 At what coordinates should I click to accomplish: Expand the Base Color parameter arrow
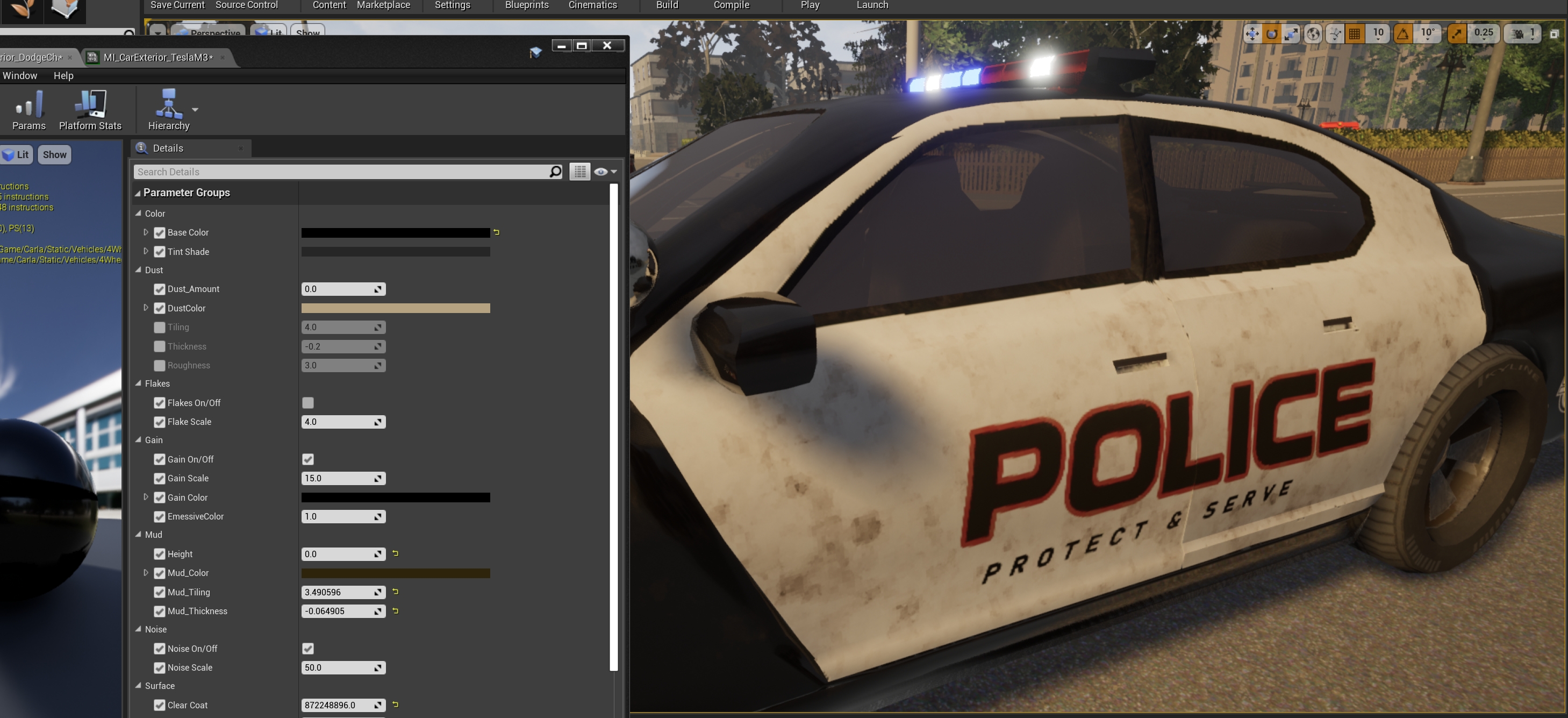pos(146,232)
